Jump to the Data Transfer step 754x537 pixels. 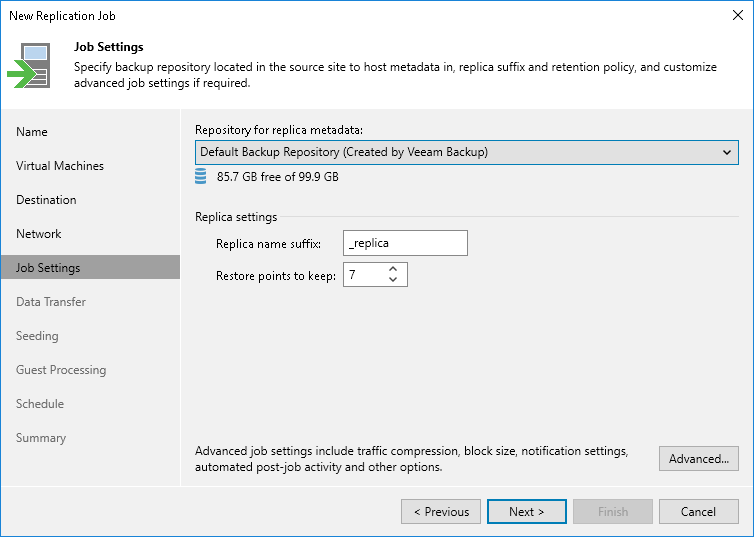click(51, 302)
